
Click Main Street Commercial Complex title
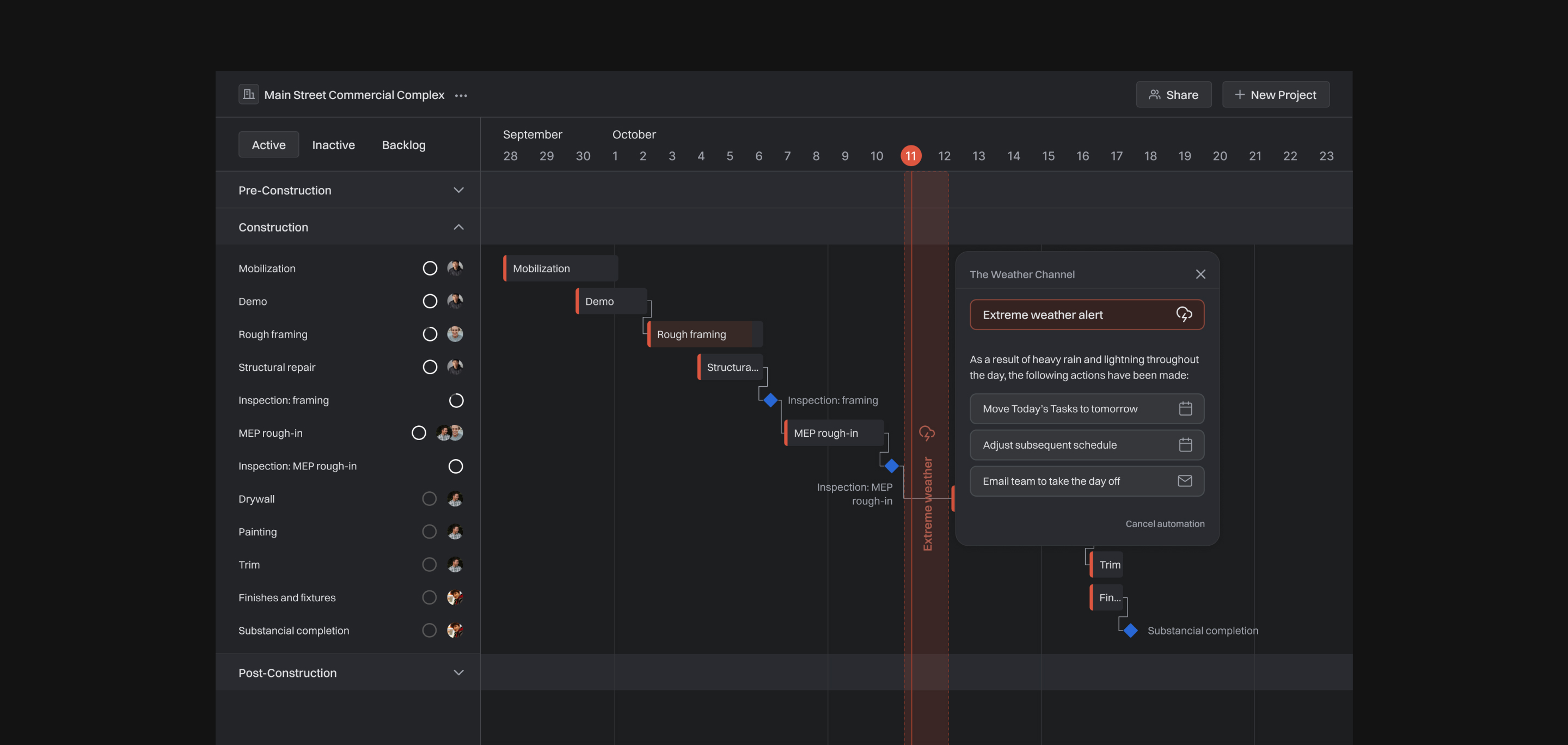(x=354, y=94)
